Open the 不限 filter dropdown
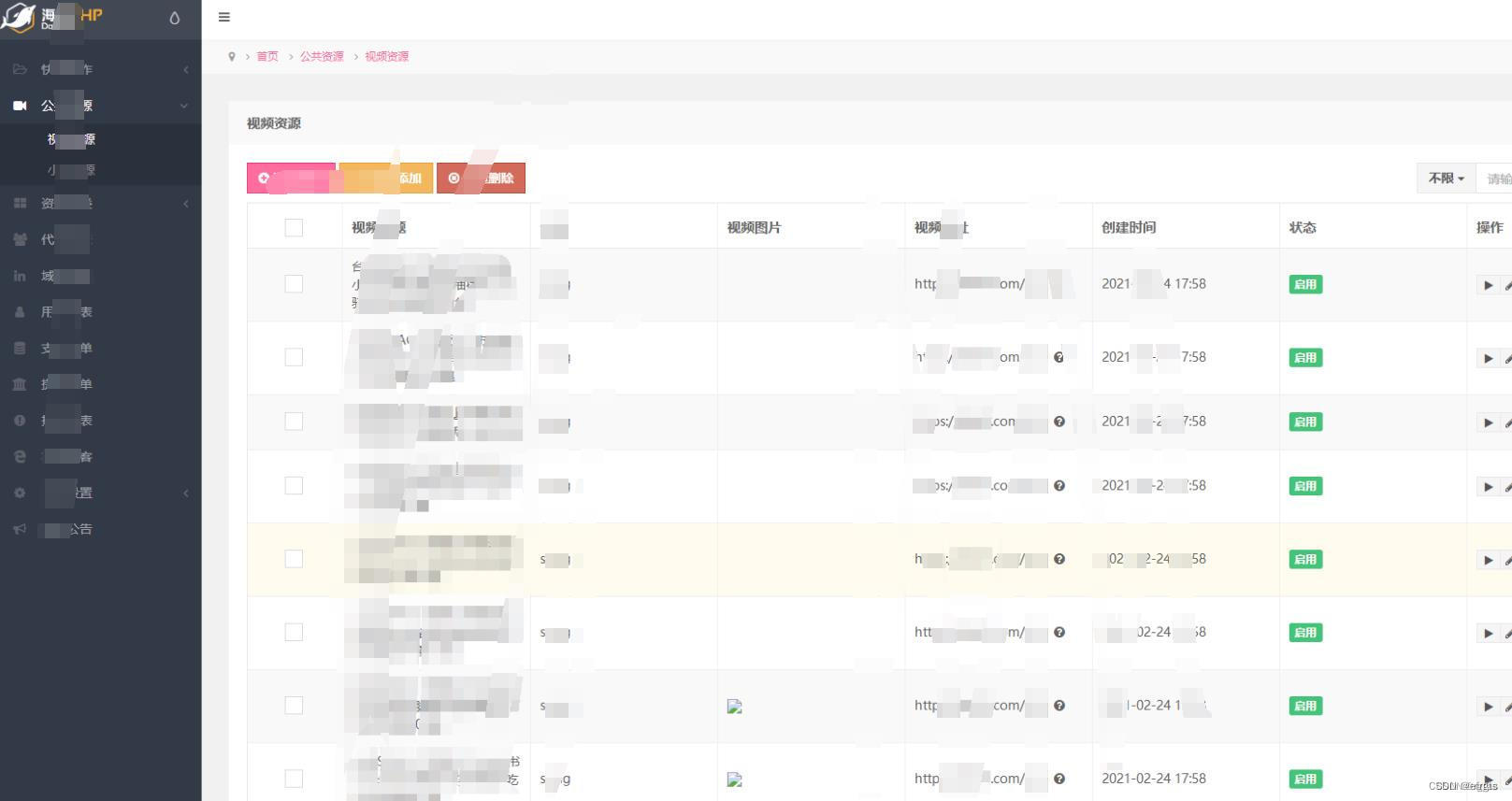Viewport: 1512px width, 801px height. [x=1446, y=178]
